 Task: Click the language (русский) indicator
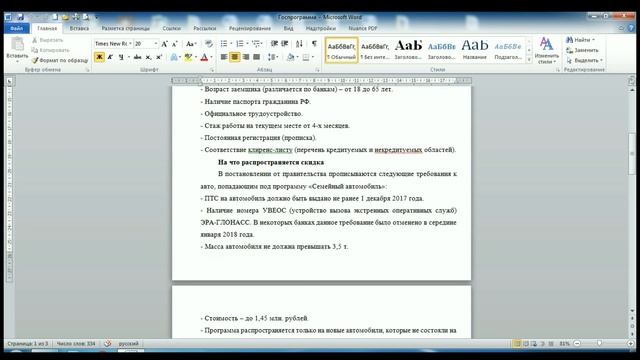point(128,344)
